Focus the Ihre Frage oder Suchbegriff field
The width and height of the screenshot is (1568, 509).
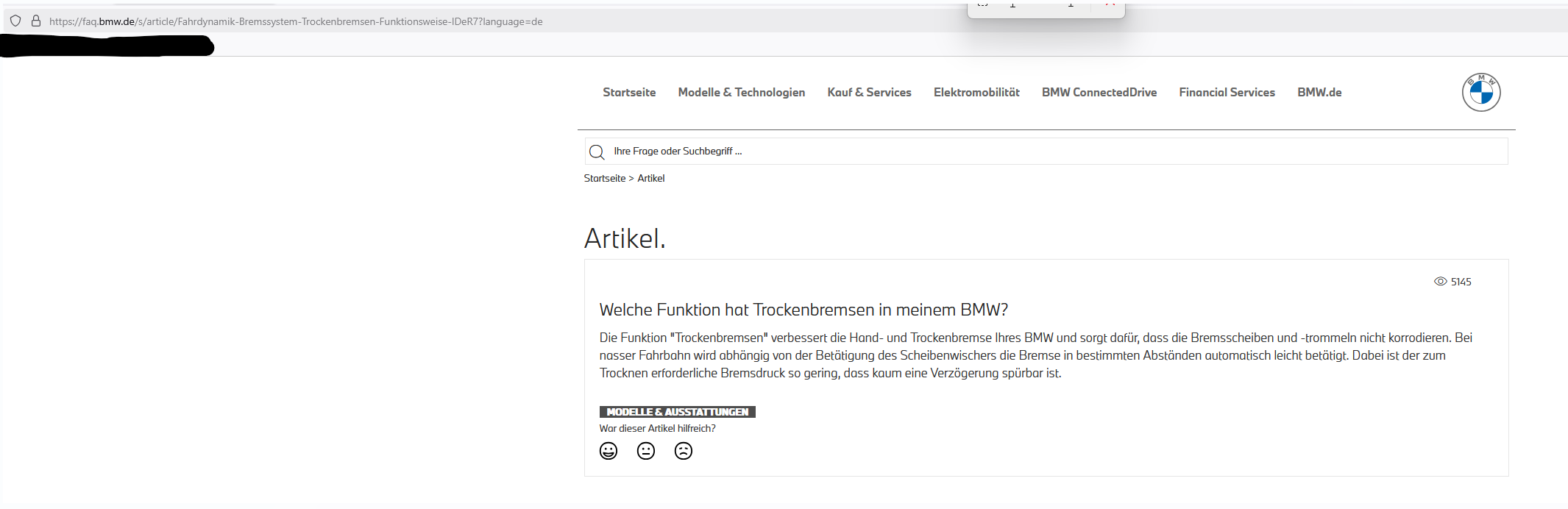point(1046,152)
